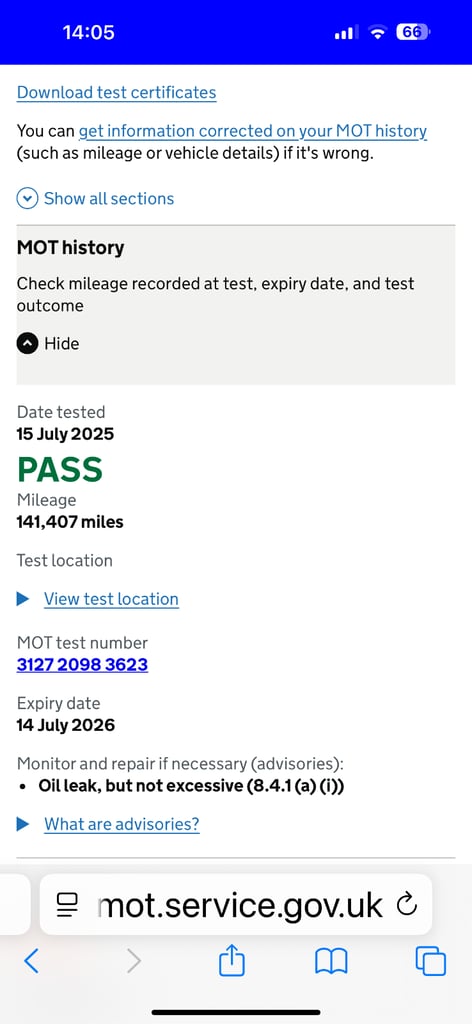The height and width of the screenshot is (1024, 472).
Task: Open the Safari tabs overview icon
Action: point(431,961)
